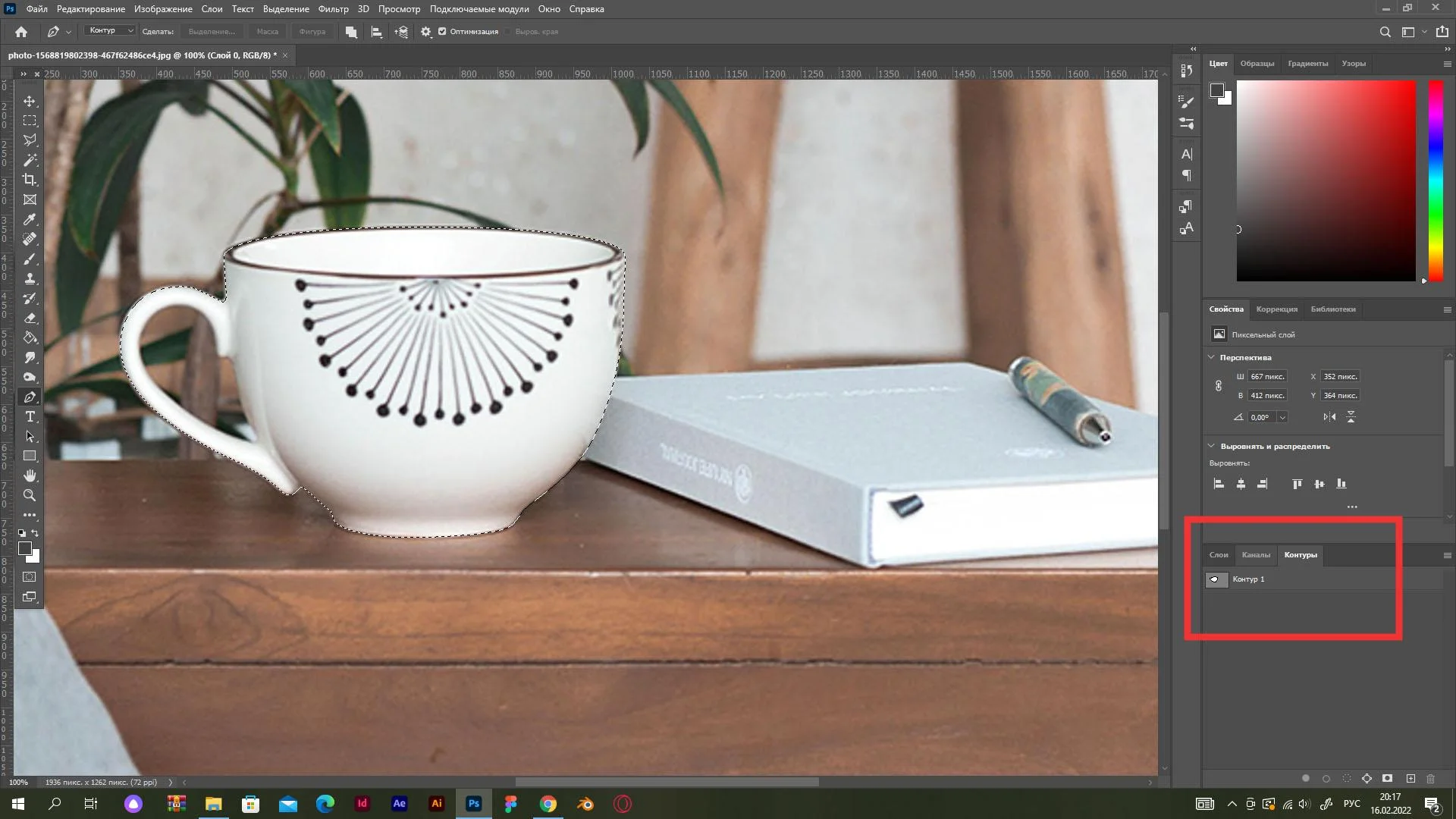This screenshot has height=819, width=1456.
Task: Toggle Quick Mask mode in toolbar
Action: [x=30, y=577]
